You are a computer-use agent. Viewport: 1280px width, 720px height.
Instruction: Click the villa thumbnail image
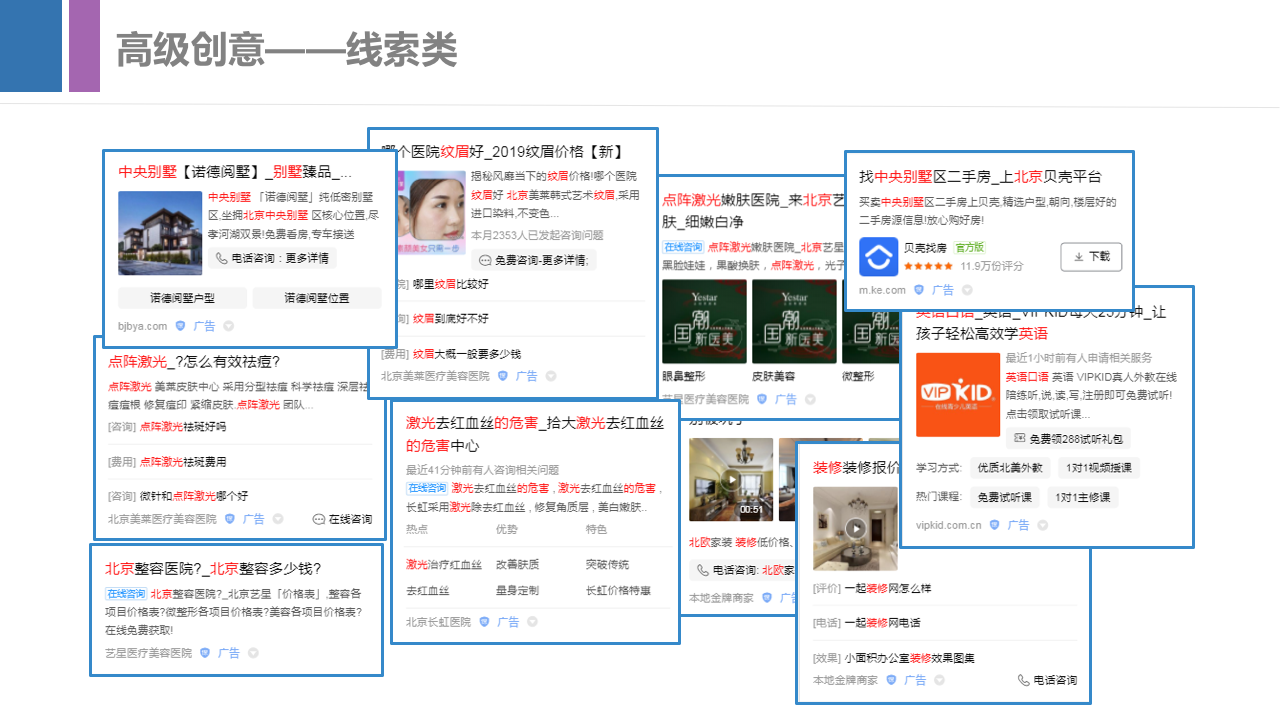click(160, 233)
